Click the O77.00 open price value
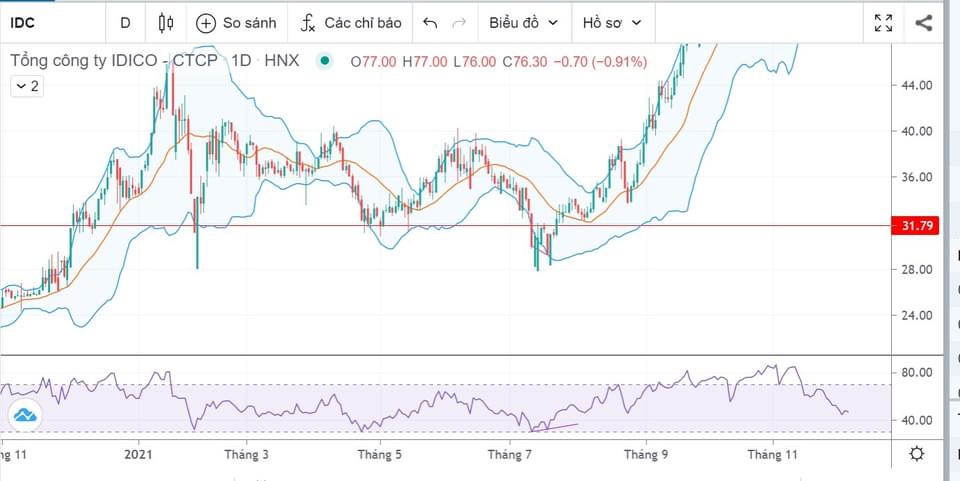This screenshot has width=960, height=481. click(x=373, y=62)
